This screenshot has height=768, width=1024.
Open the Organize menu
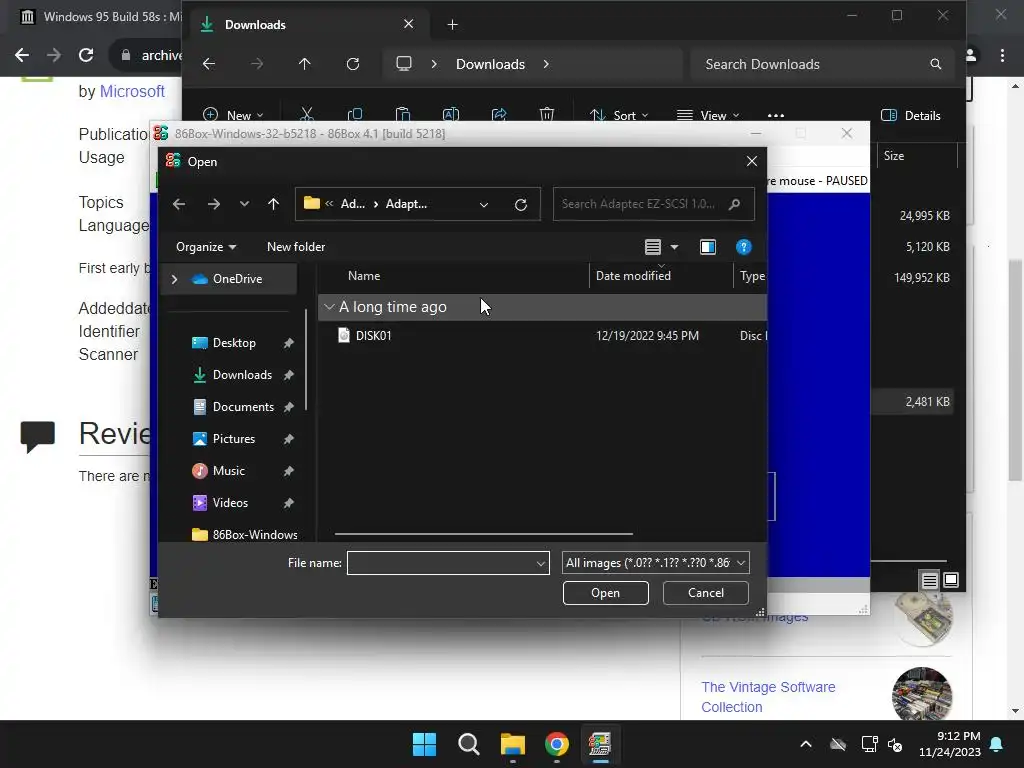point(206,247)
